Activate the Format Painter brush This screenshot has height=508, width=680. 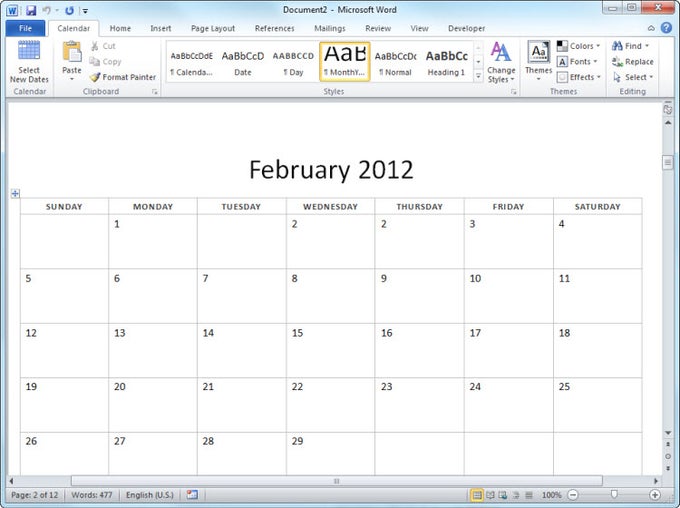tap(95, 77)
